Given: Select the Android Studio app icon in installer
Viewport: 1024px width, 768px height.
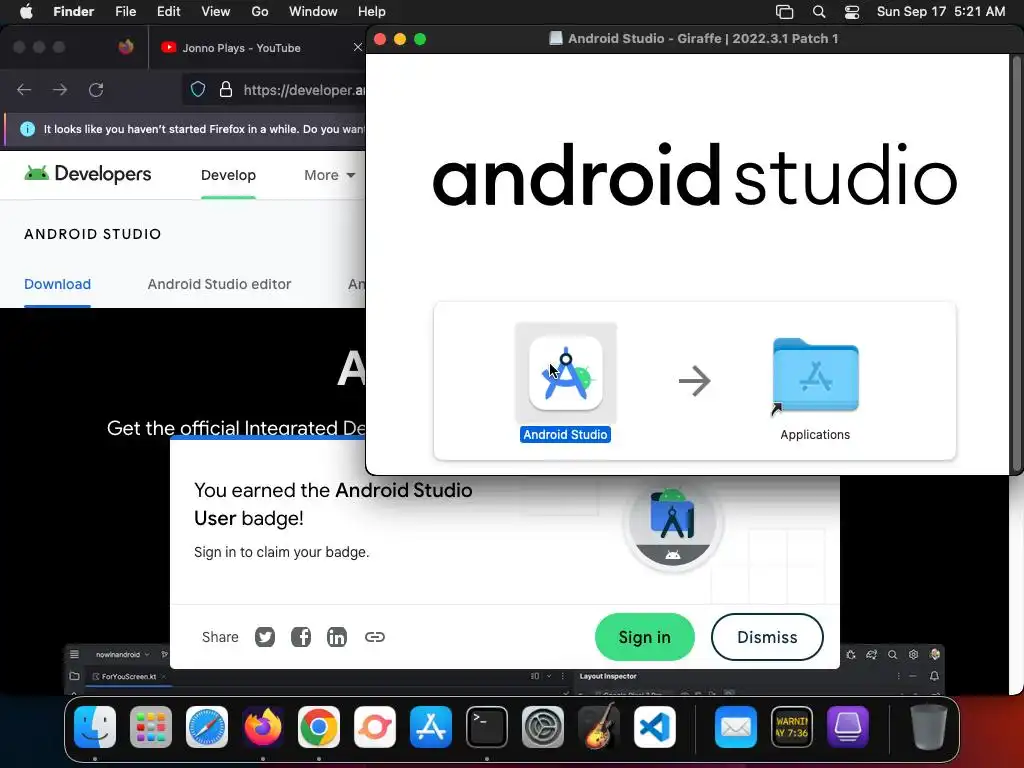Looking at the screenshot, I should click(x=566, y=374).
